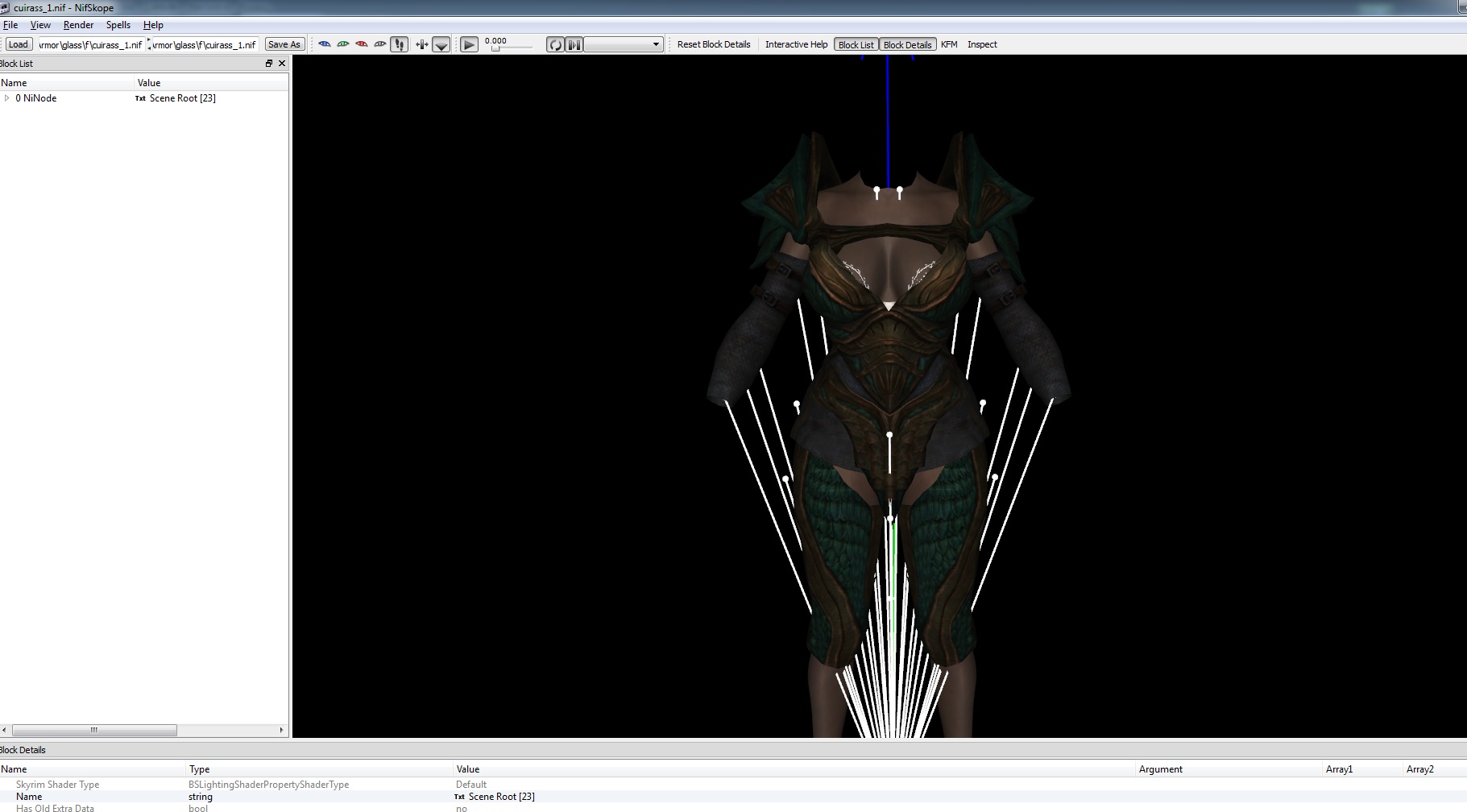Open the View menu
The height and width of the screenshot is (812, 1467).
[40, 25]
